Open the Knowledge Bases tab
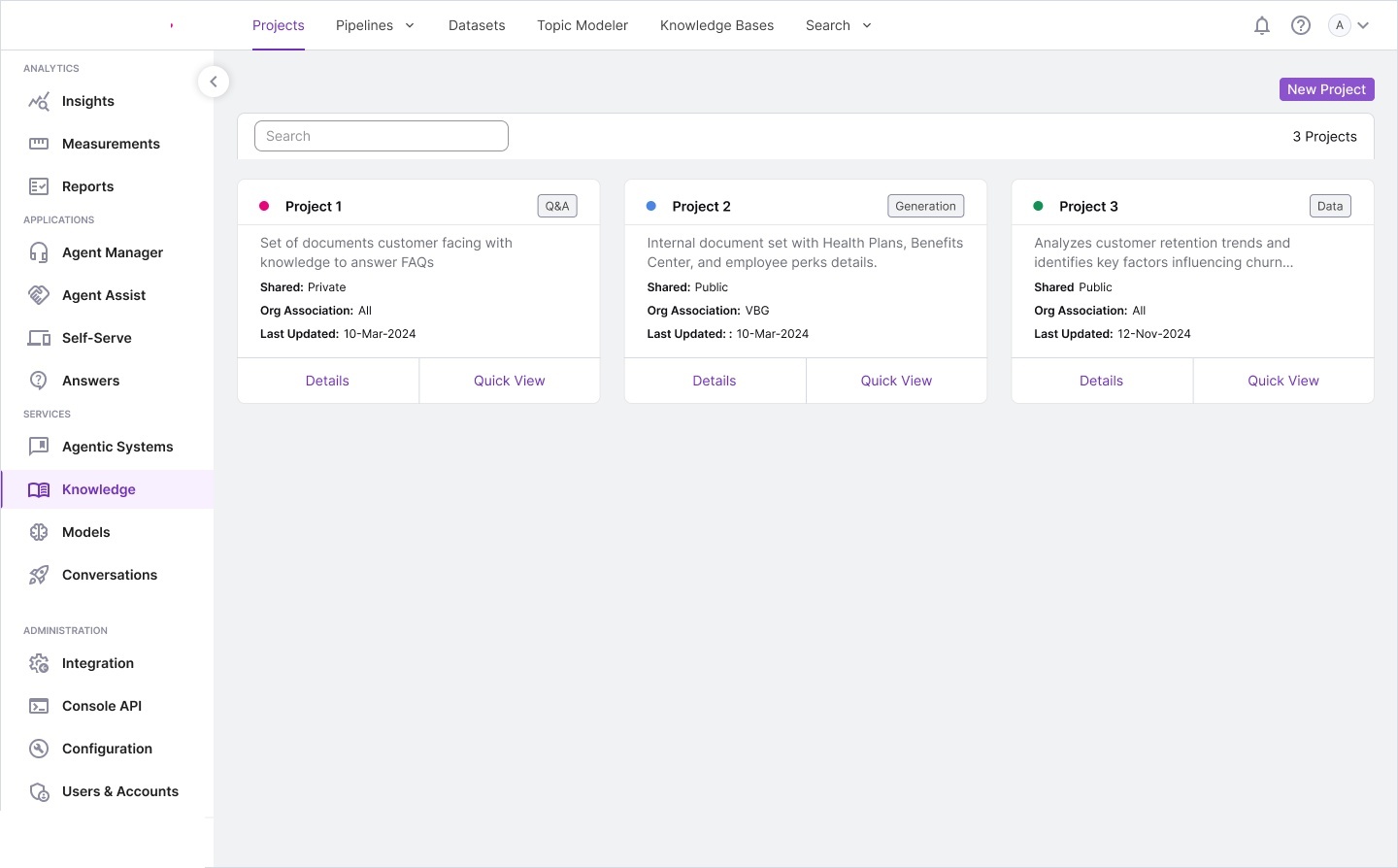Image resolution: width=1398 pixels, height=868 pixels. pyautogui.click(x=716, y=26)
